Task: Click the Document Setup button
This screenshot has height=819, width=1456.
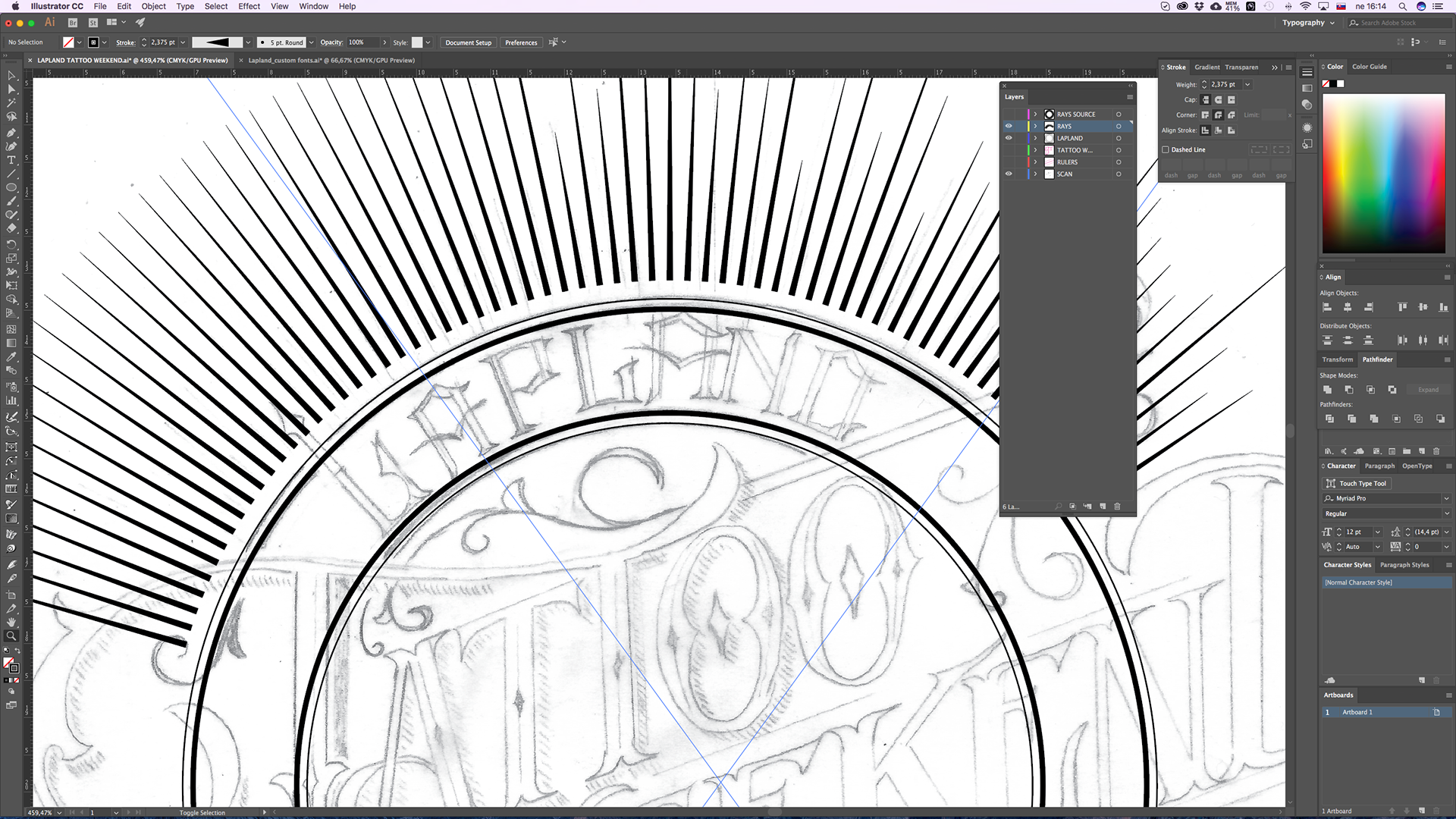Action: pyautogui.click(x=468, y=42)
